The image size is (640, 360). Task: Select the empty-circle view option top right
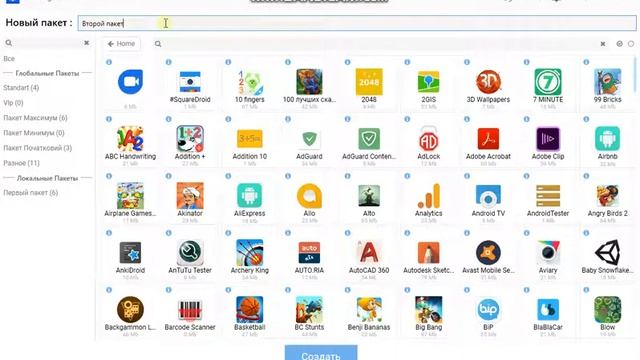click(631, 44)
